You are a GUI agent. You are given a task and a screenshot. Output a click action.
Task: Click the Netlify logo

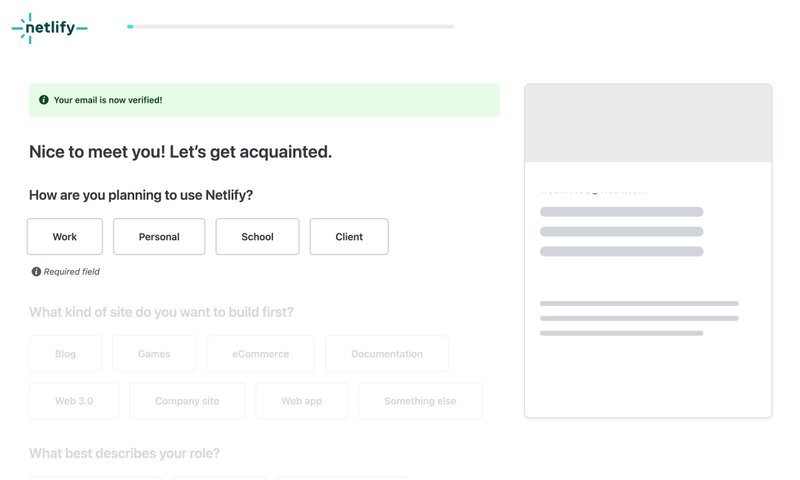pos(50,29)
